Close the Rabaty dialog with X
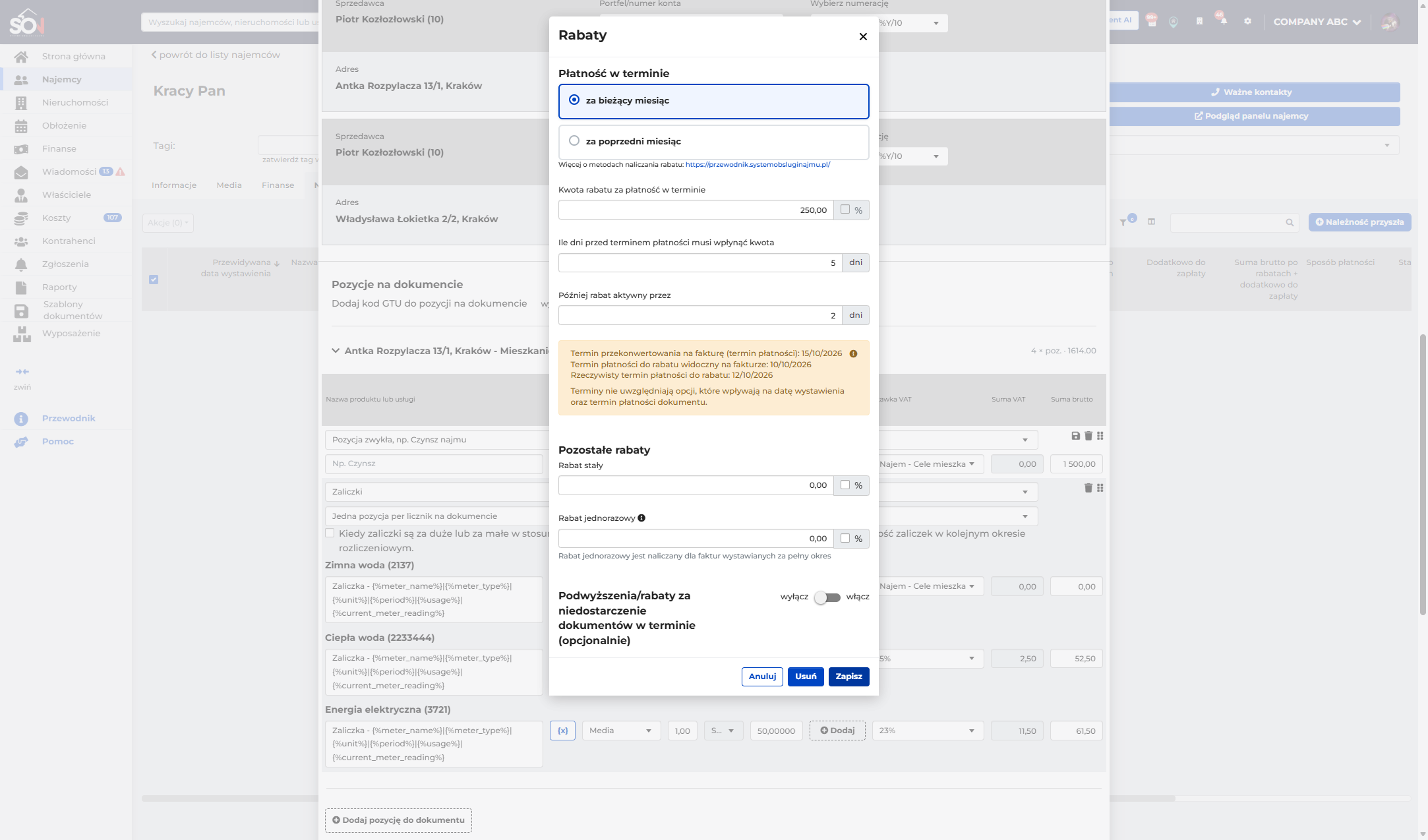Screen dimensions: 1428x840 coord(863,36)
